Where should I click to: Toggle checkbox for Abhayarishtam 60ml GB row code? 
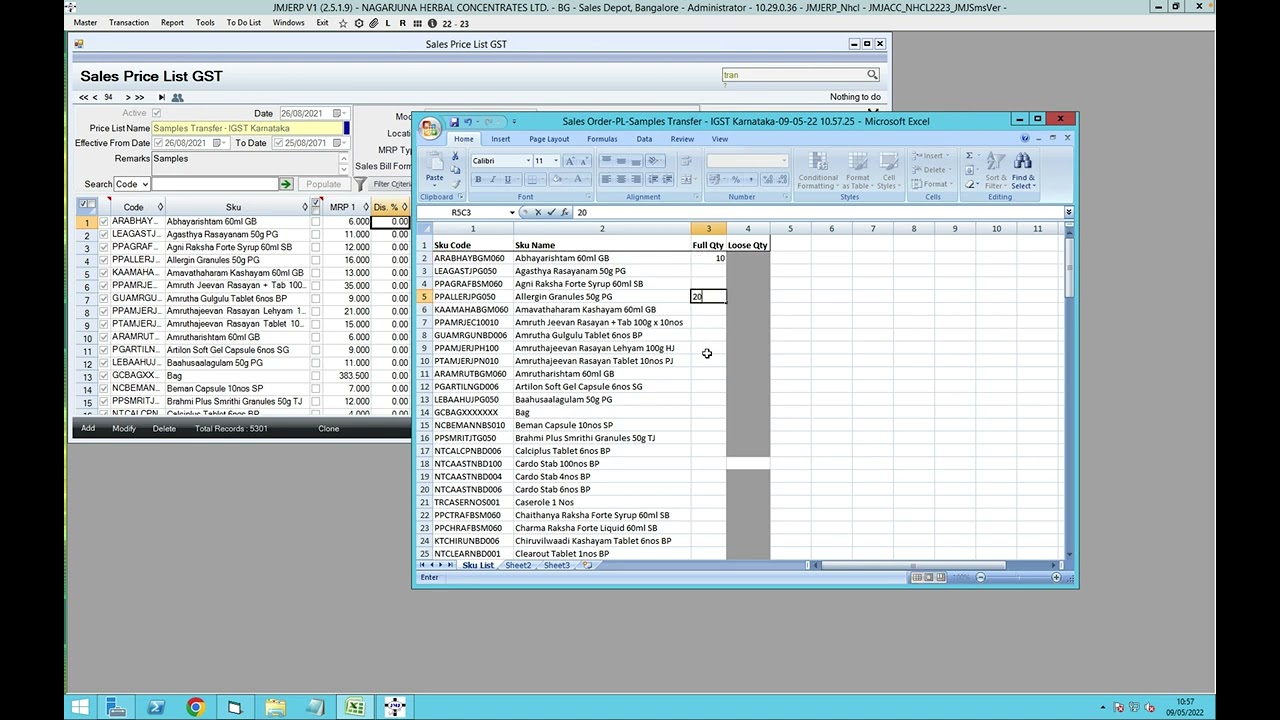pos(103,221)
